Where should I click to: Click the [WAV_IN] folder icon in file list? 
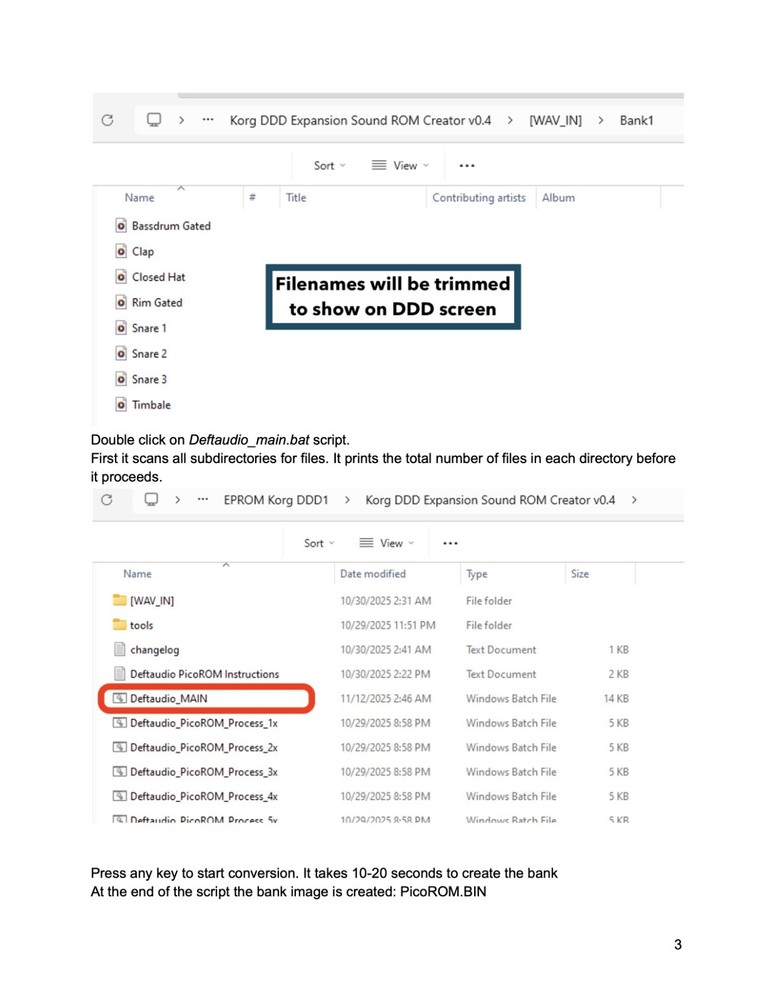pyautogui.click(x=119, y=601)
